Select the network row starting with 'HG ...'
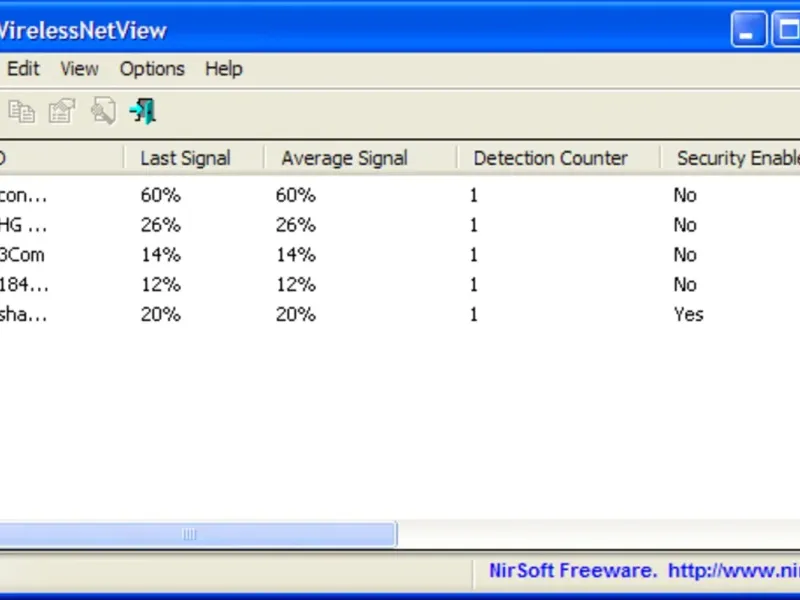This screenshot has width=800, height=600. coord(400,224)
